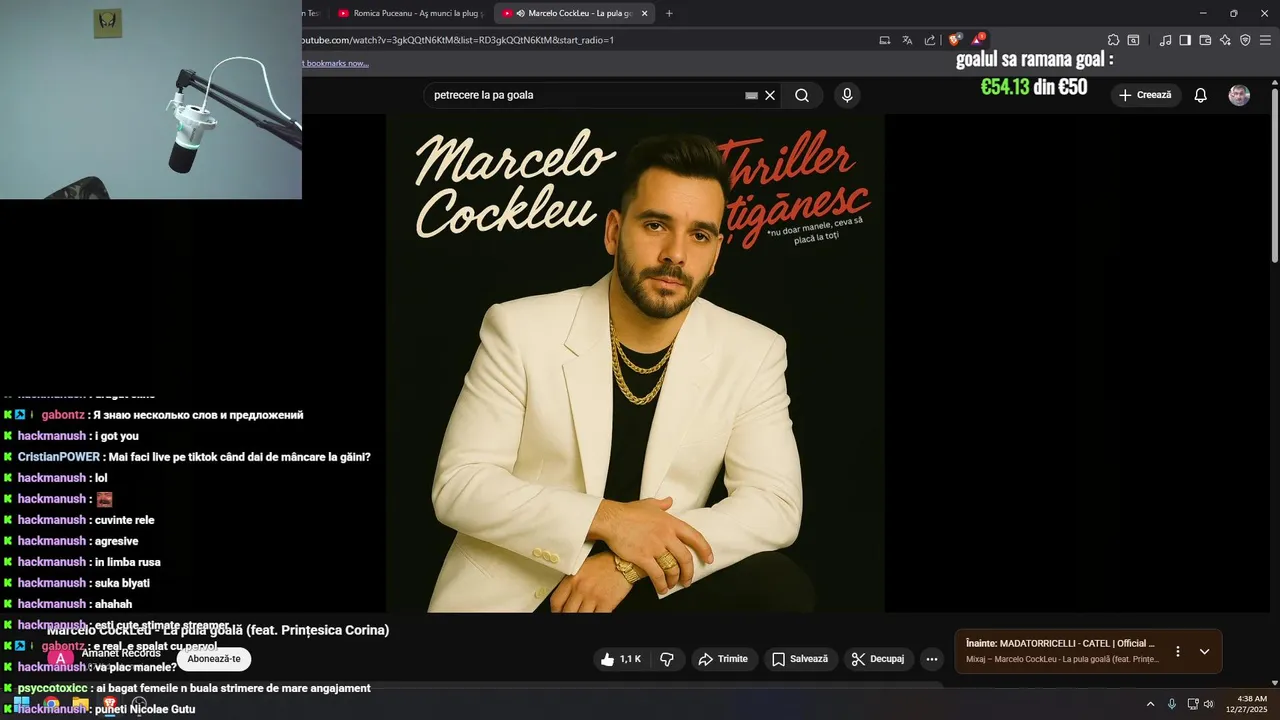Open the on-screen keyboard icon in search box
The width and height of the screenshot is (1280, 720).
[x=751, y=95]
